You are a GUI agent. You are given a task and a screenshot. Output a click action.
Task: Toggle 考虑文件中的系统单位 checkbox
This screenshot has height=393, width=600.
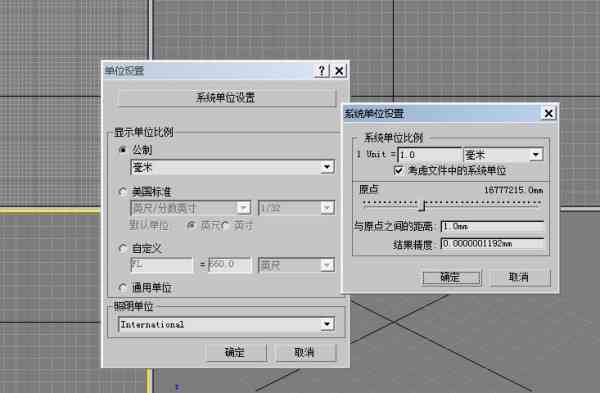tap(398, 170)
